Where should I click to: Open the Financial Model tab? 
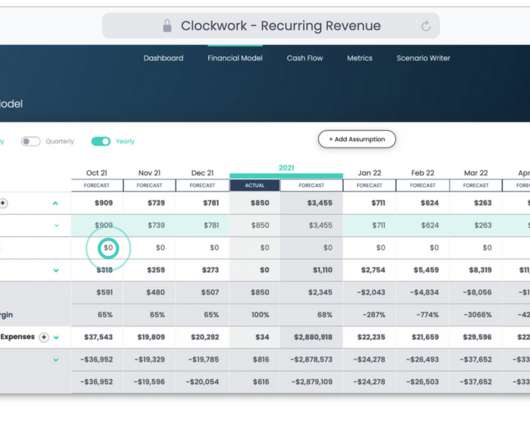click(235, 58)
